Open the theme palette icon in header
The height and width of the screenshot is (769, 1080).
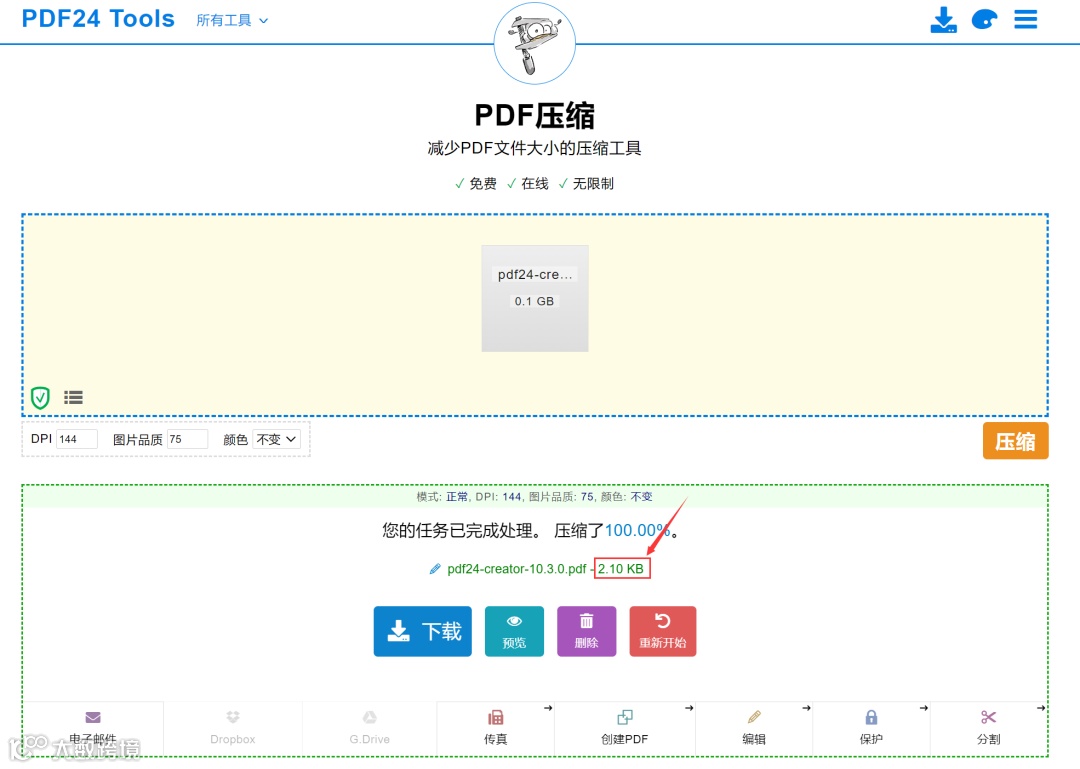[x=984, y=19]
